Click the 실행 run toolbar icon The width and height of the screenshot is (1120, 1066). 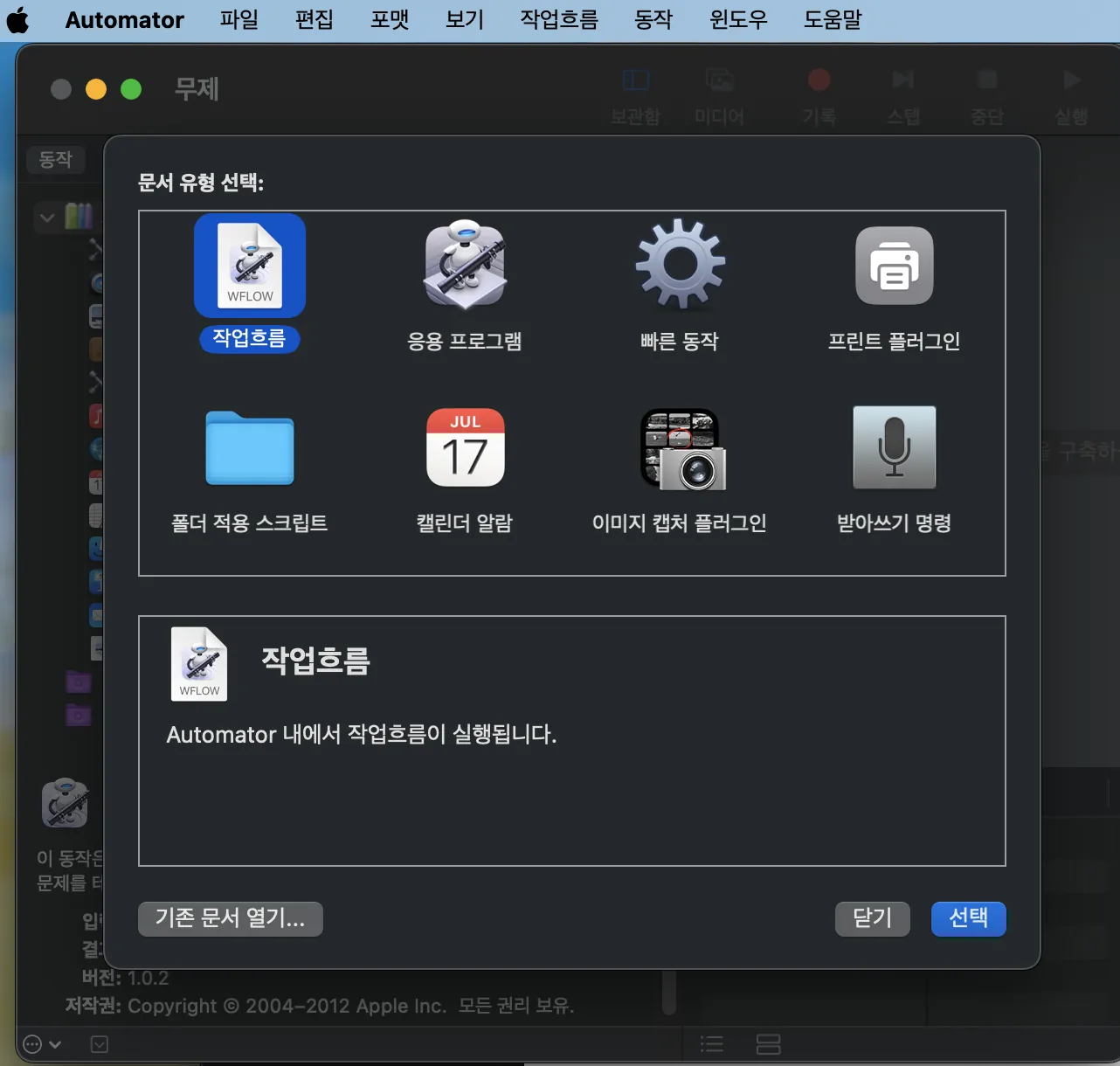(1071, 80)
